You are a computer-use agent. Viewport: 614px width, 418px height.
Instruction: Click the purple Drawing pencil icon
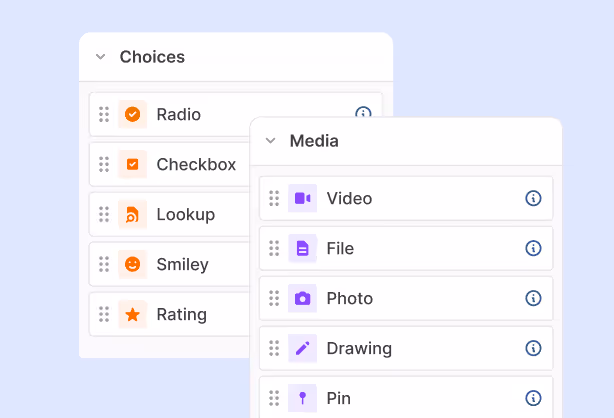tap(302, 348)
